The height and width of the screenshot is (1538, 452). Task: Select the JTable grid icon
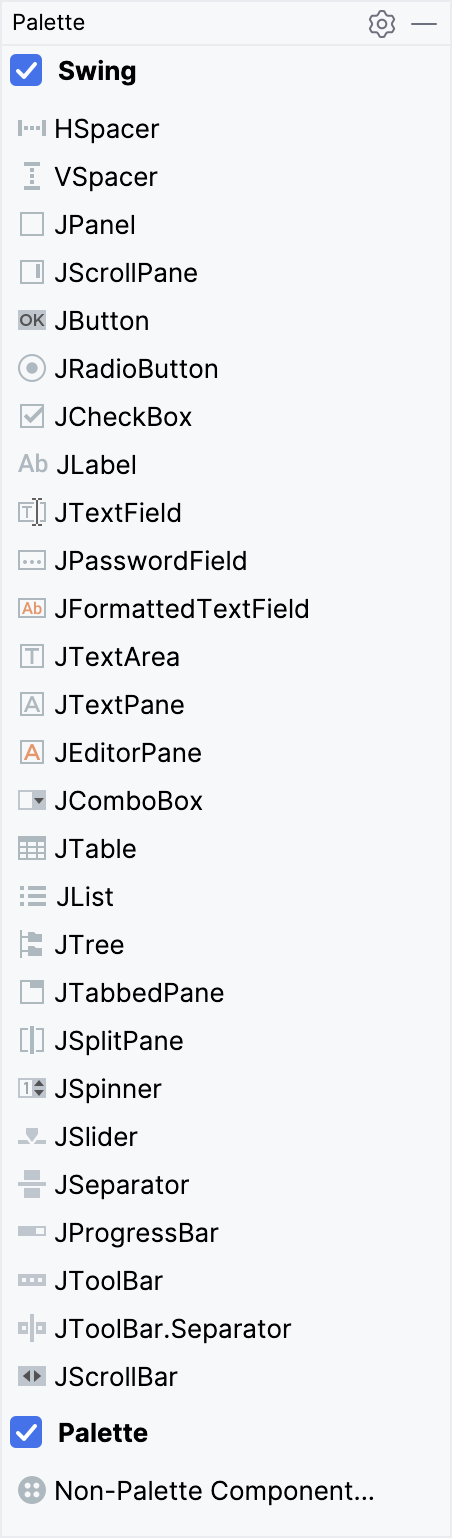(32, 849)
